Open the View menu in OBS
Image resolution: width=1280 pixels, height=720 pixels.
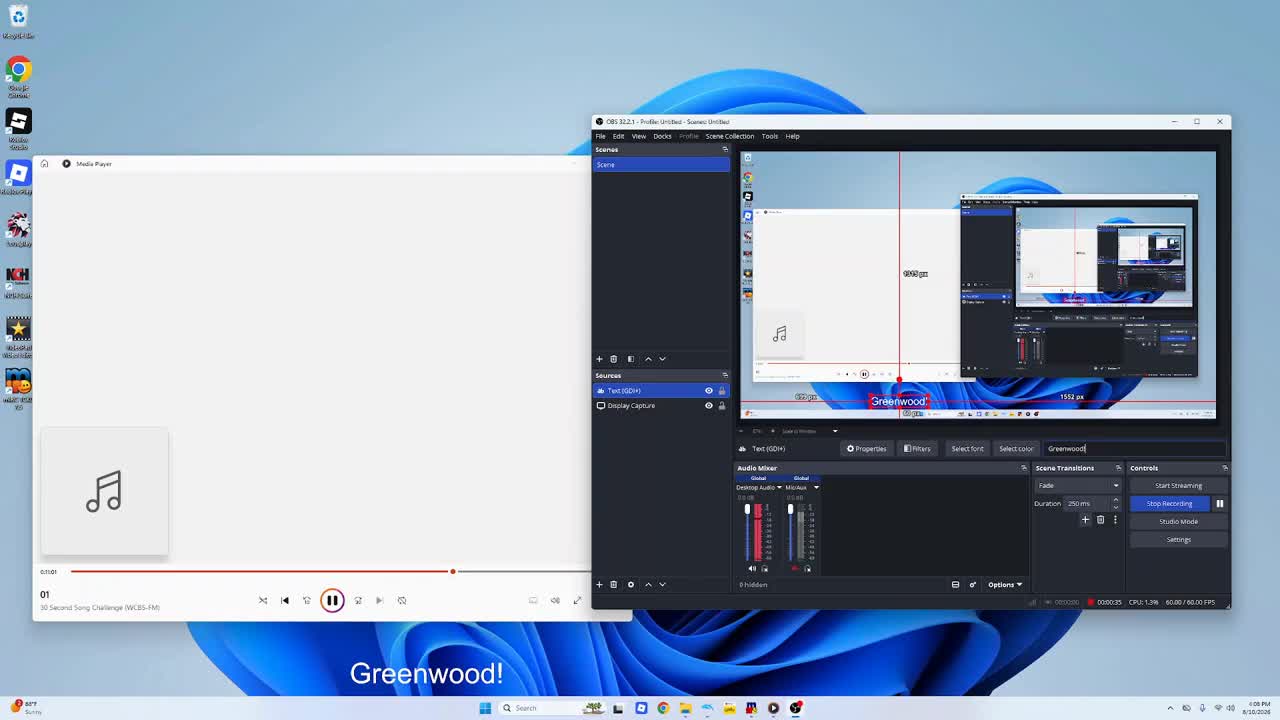(638, 136)
